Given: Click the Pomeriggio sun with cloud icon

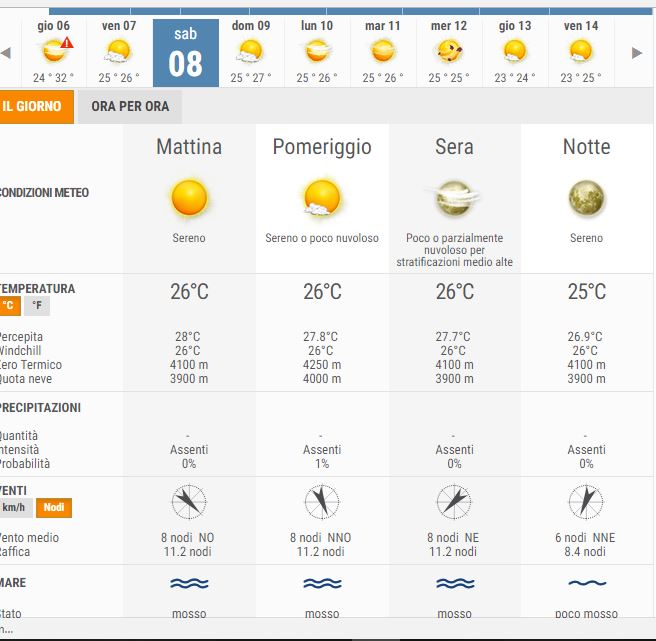Looking at the screenshot, I should (321, 198).
